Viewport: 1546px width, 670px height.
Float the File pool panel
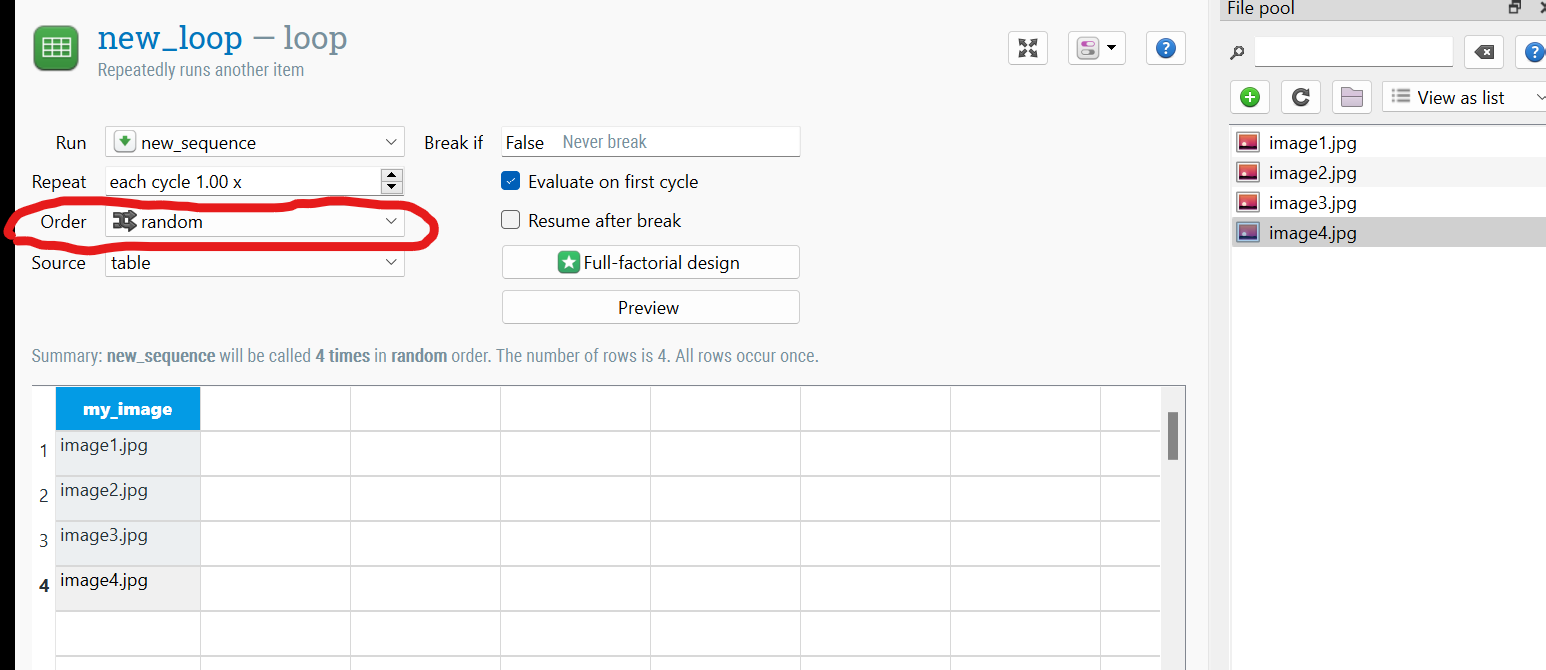1515,8
